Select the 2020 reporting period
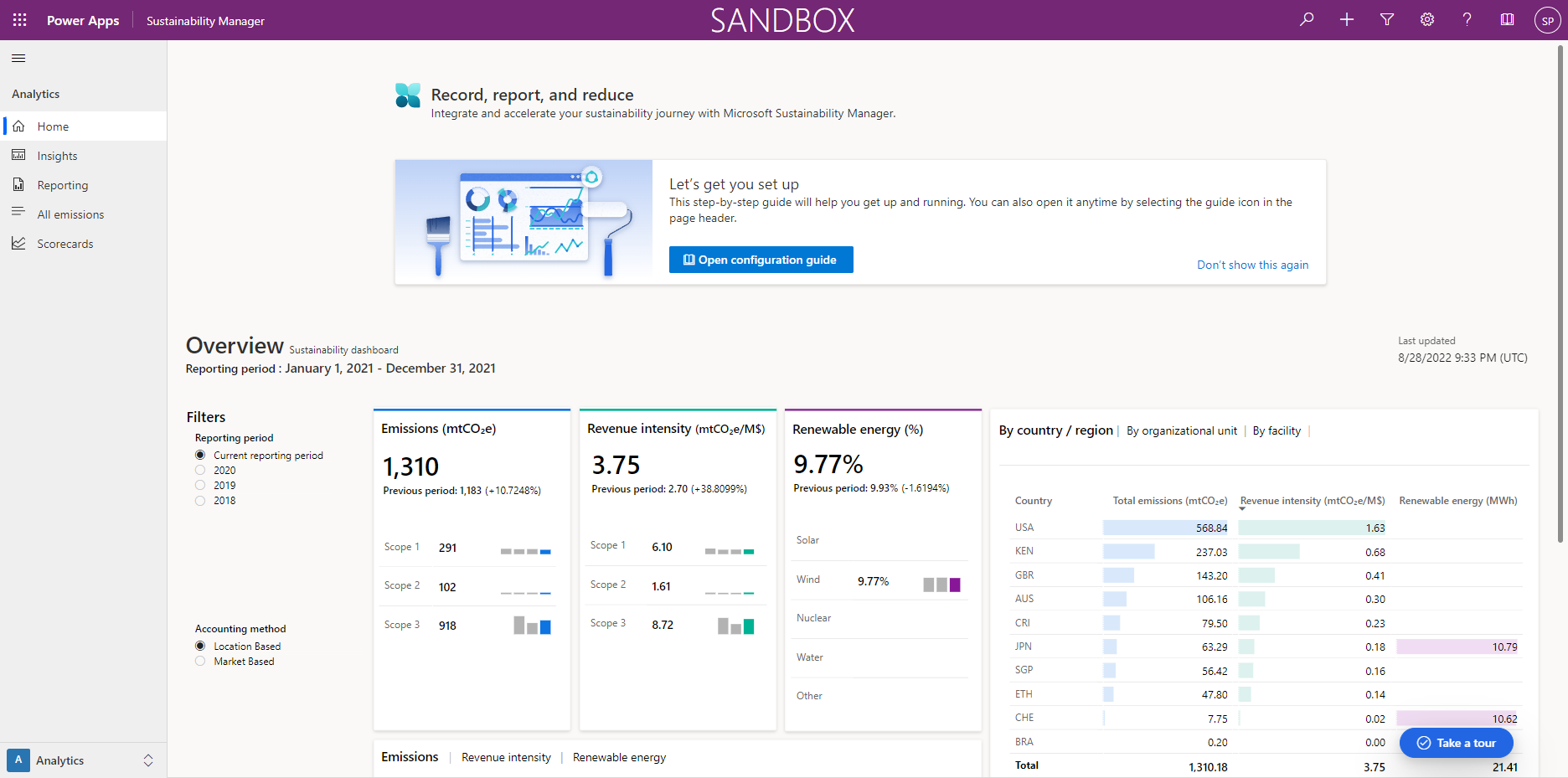The image size is (1568, 778). (x=200, y=471)
